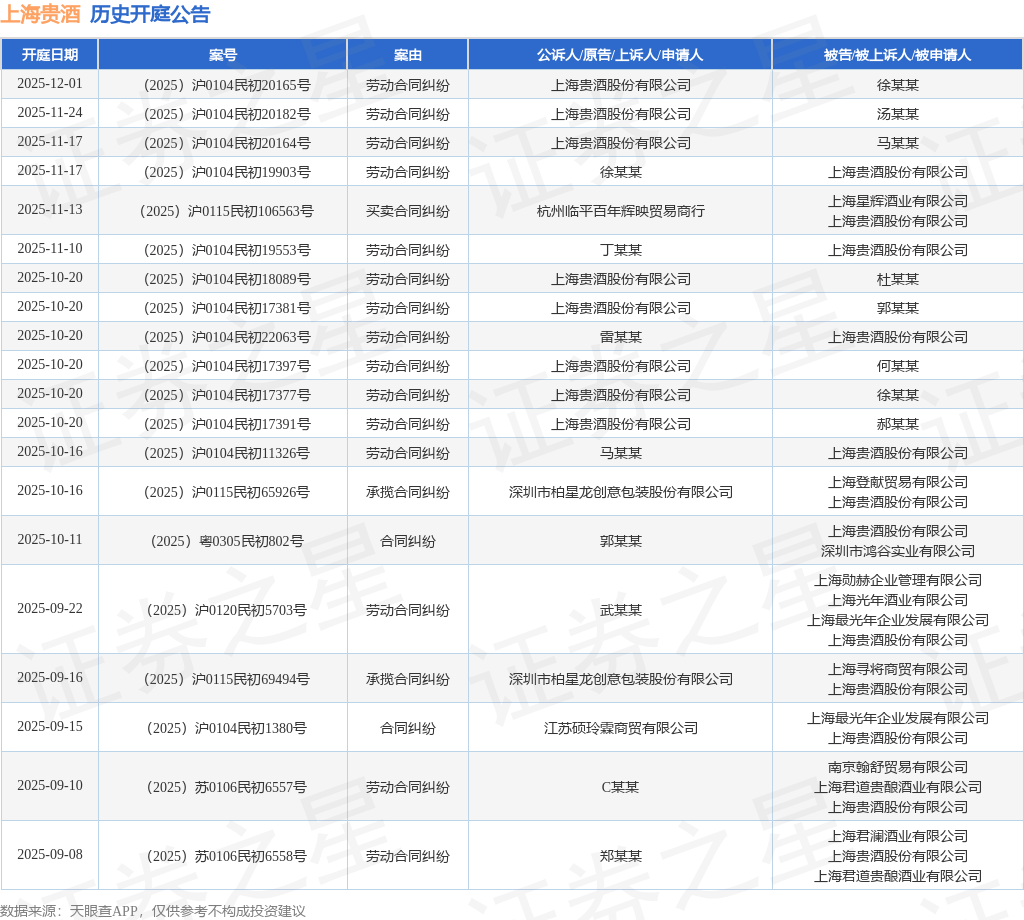The height and width of the screenshot is (920, 1024).
Task: Click plaintiff 武某某
Action: [x=620, y=610]
